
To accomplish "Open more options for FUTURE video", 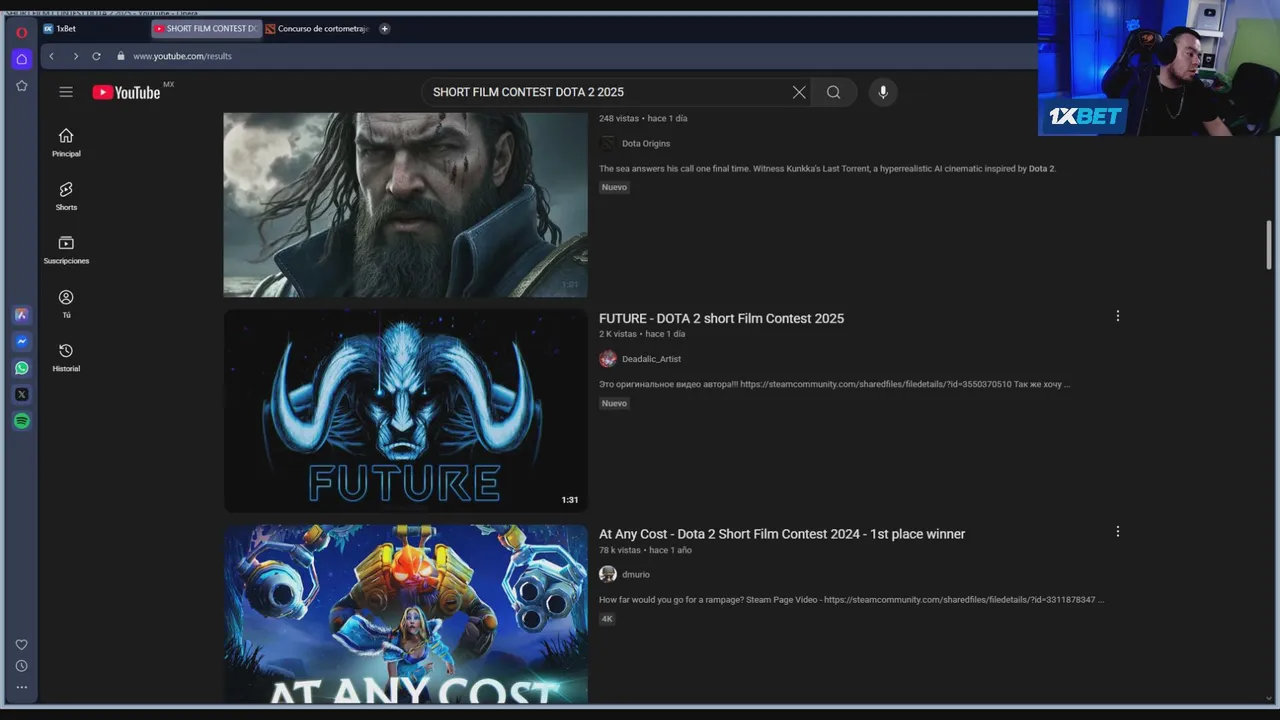I will point(1117,316).
